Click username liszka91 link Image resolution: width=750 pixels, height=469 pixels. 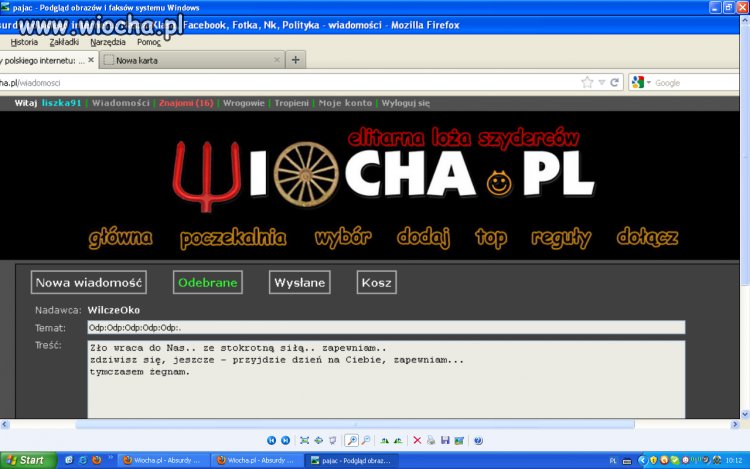tap(61, 103)
